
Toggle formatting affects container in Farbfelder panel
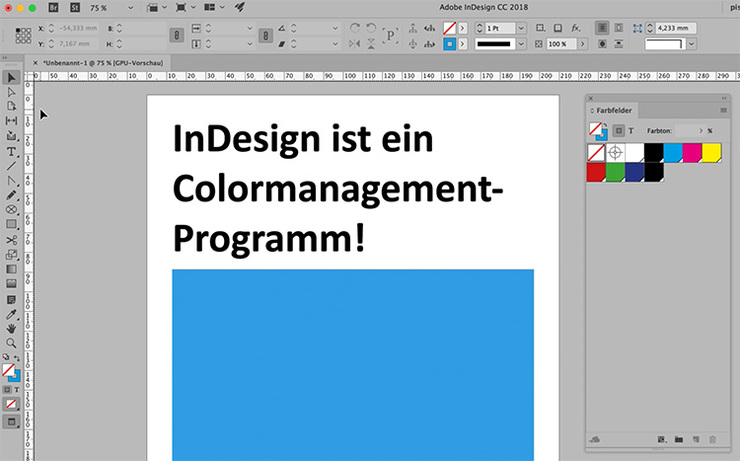618,131
